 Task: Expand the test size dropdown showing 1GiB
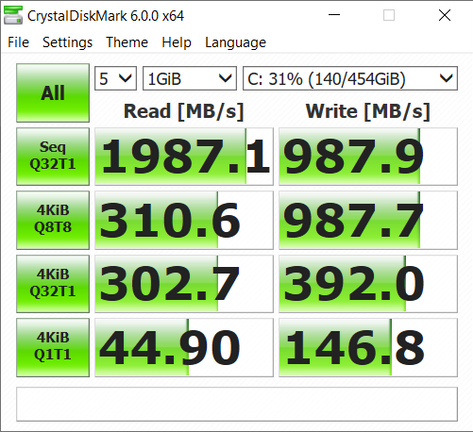190,79
